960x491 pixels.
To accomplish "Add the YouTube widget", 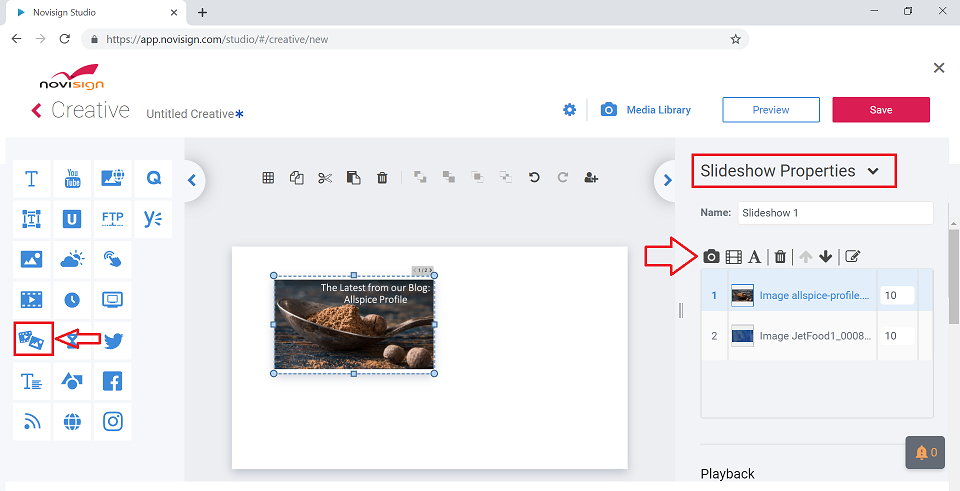I will 72,179.
